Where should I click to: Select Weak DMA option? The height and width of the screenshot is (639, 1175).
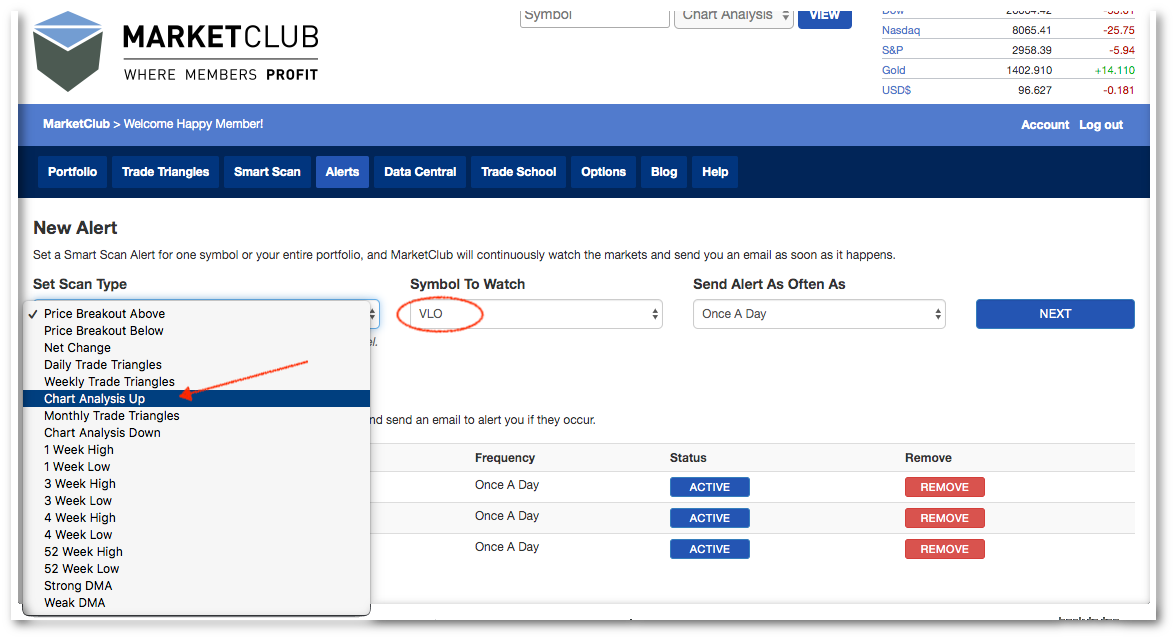coord(196,603)
